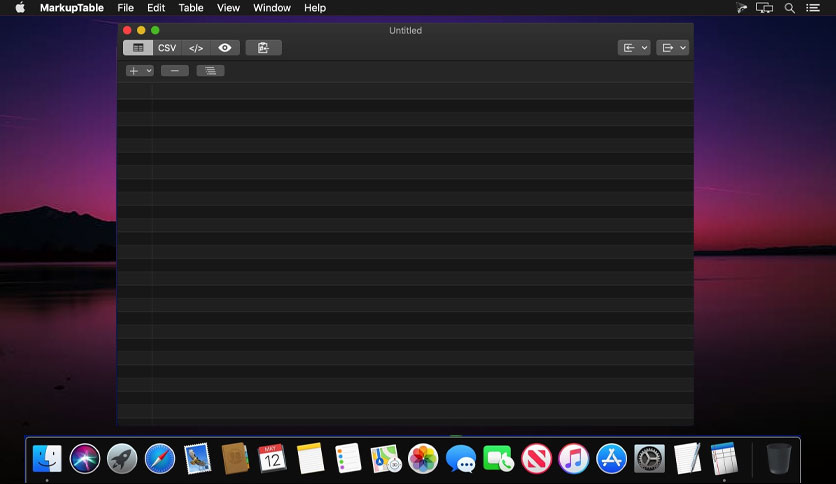Screen dimensions: 836x484
Task: Open the Help menu
Action: (315, 8)
